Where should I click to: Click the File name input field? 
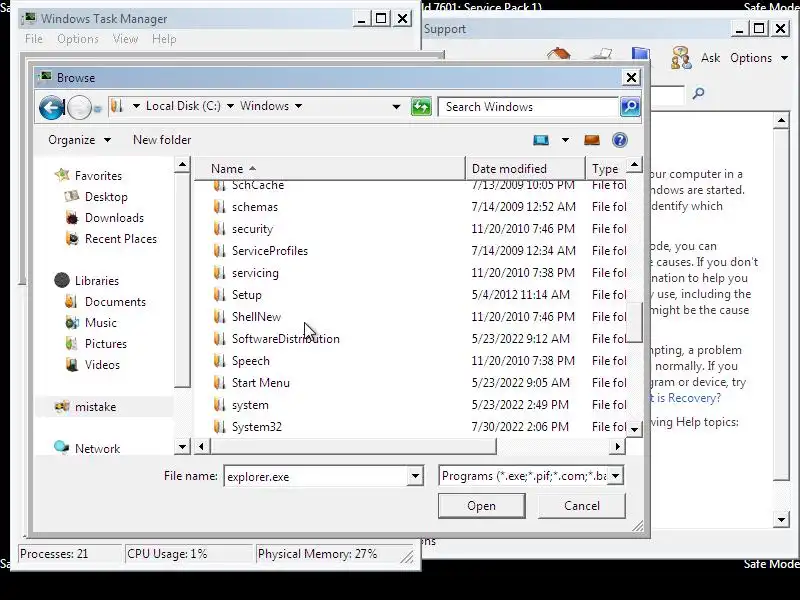316,476
